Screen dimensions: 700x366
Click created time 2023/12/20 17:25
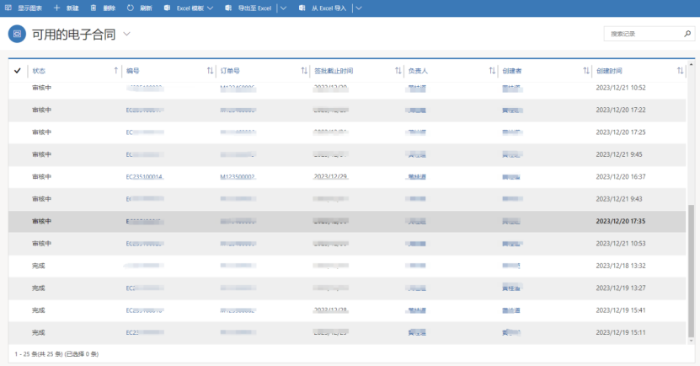click(621, 132)
